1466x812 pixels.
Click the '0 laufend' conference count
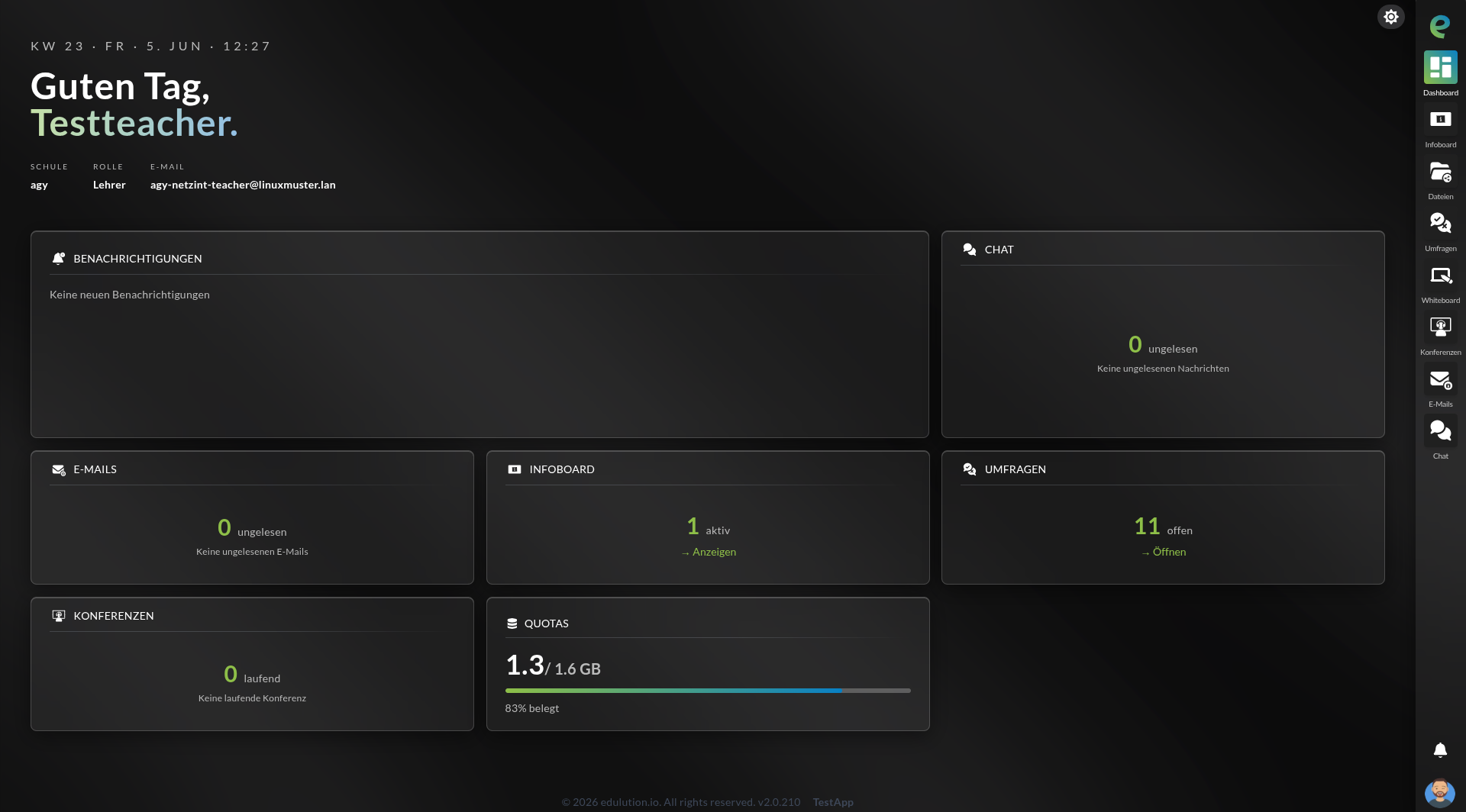(x=252, y=675)
